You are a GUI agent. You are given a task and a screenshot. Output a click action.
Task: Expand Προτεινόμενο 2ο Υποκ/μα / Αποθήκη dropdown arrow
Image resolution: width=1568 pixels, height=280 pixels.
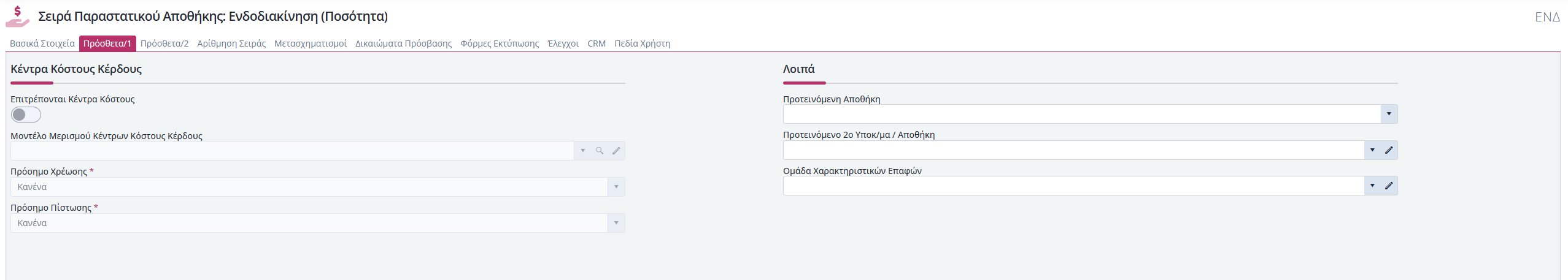click(1372, 150)
